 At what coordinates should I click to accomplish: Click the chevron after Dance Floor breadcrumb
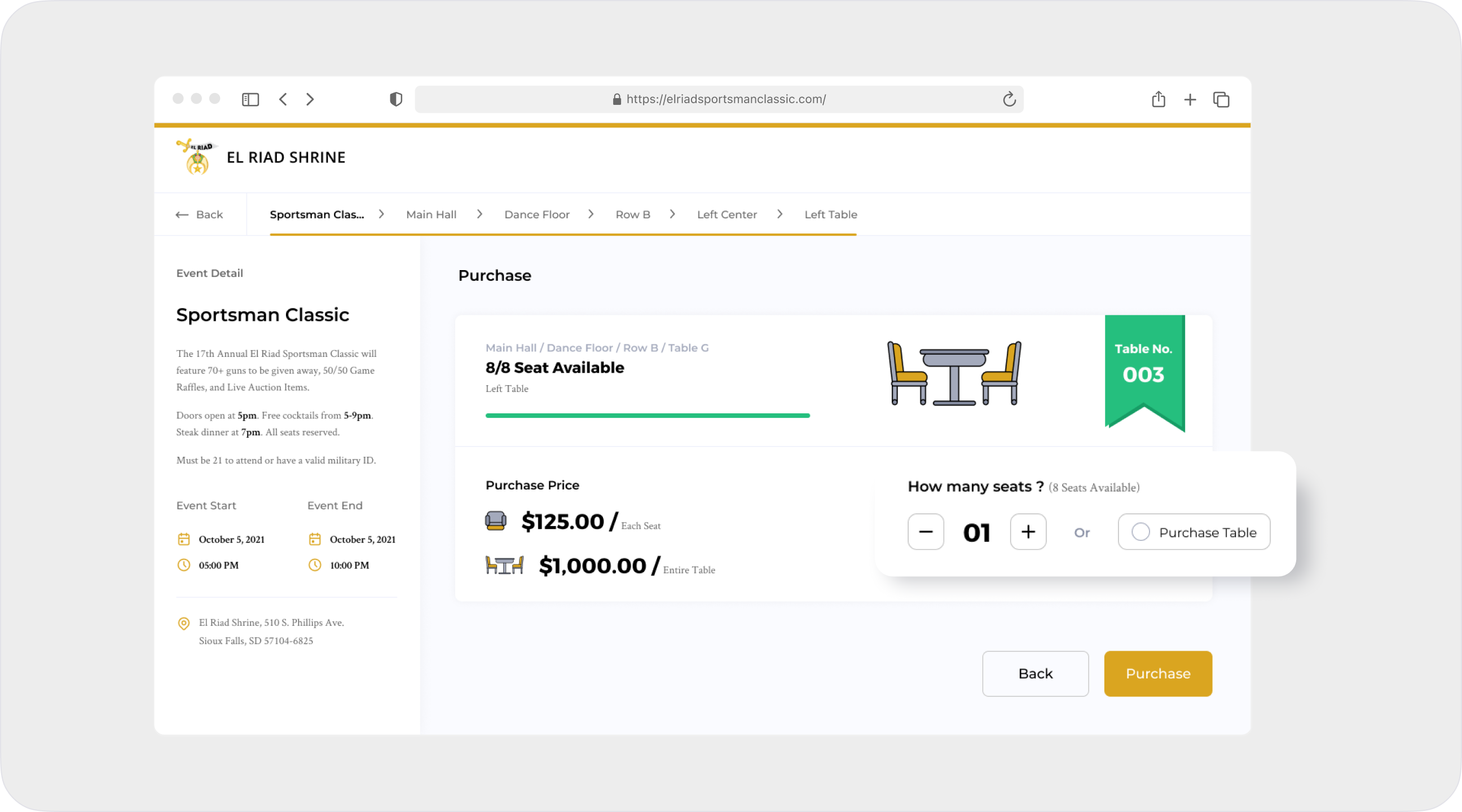(x=591, y=214)
